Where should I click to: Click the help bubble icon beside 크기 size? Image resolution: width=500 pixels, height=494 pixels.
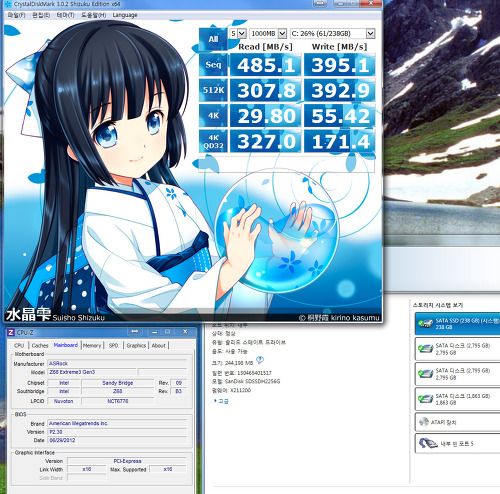[260, 360]
